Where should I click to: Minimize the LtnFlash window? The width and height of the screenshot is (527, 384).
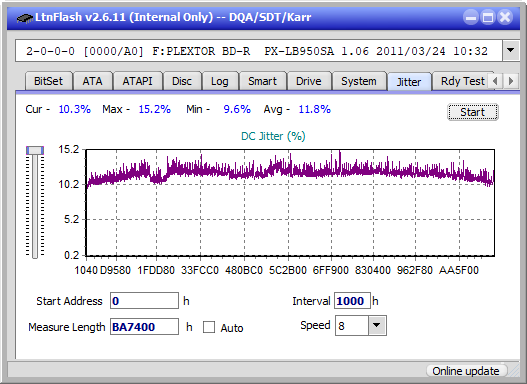coord(471,17)
